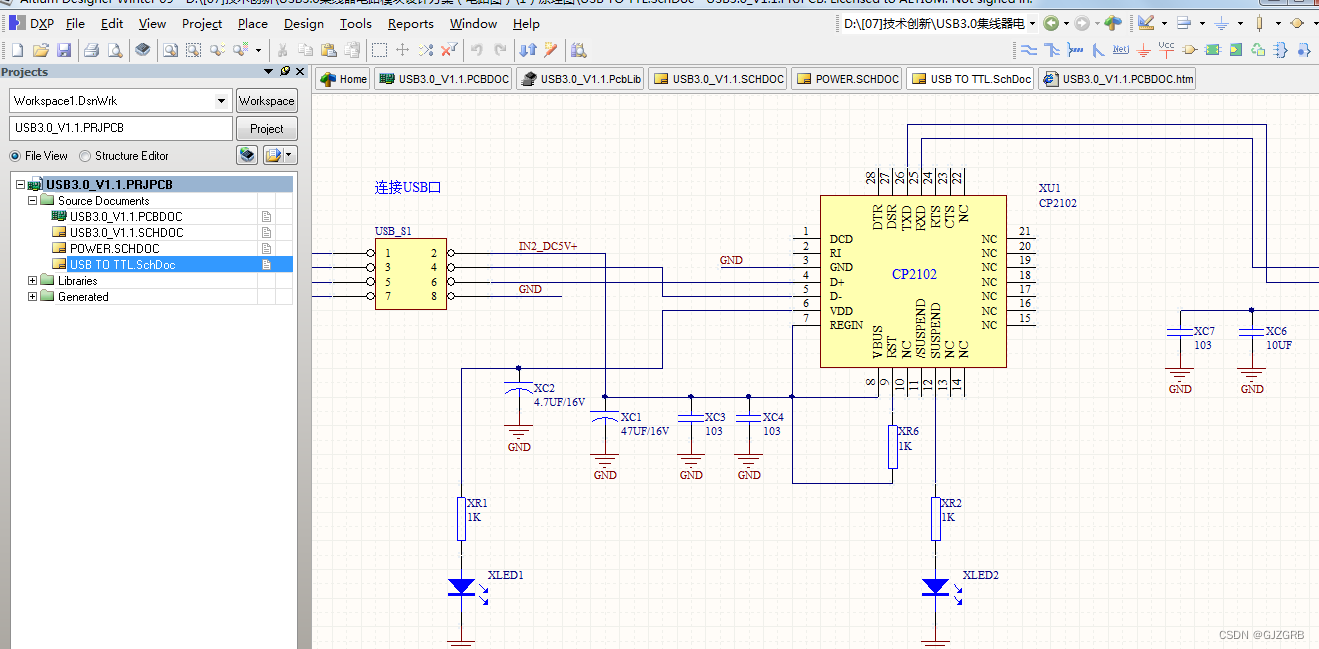The height and width of the screenshot is (649, 1319).
Task: Open the Design menu
Action: click(304, 23)
